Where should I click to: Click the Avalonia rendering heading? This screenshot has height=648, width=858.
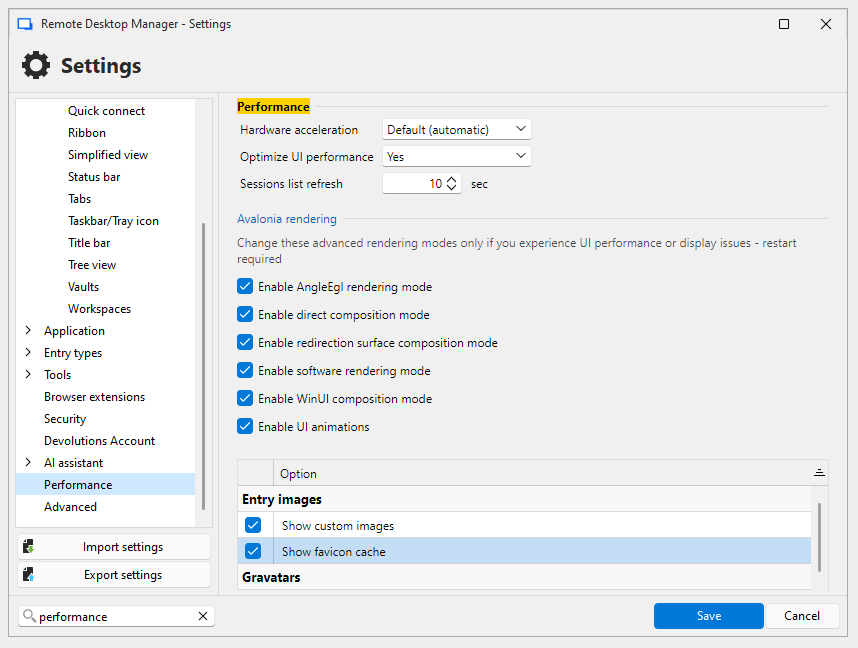(x=287, y=218)
